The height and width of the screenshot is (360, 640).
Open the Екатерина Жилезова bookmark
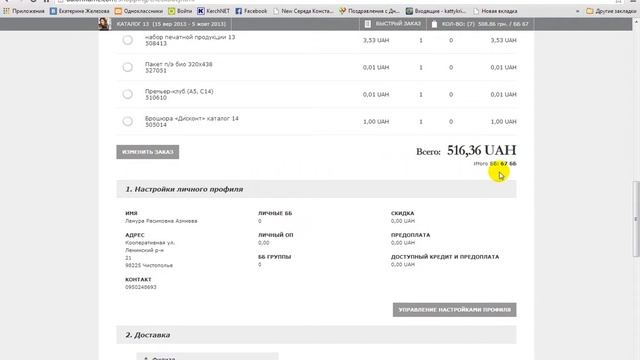click(x=80, y=11)
